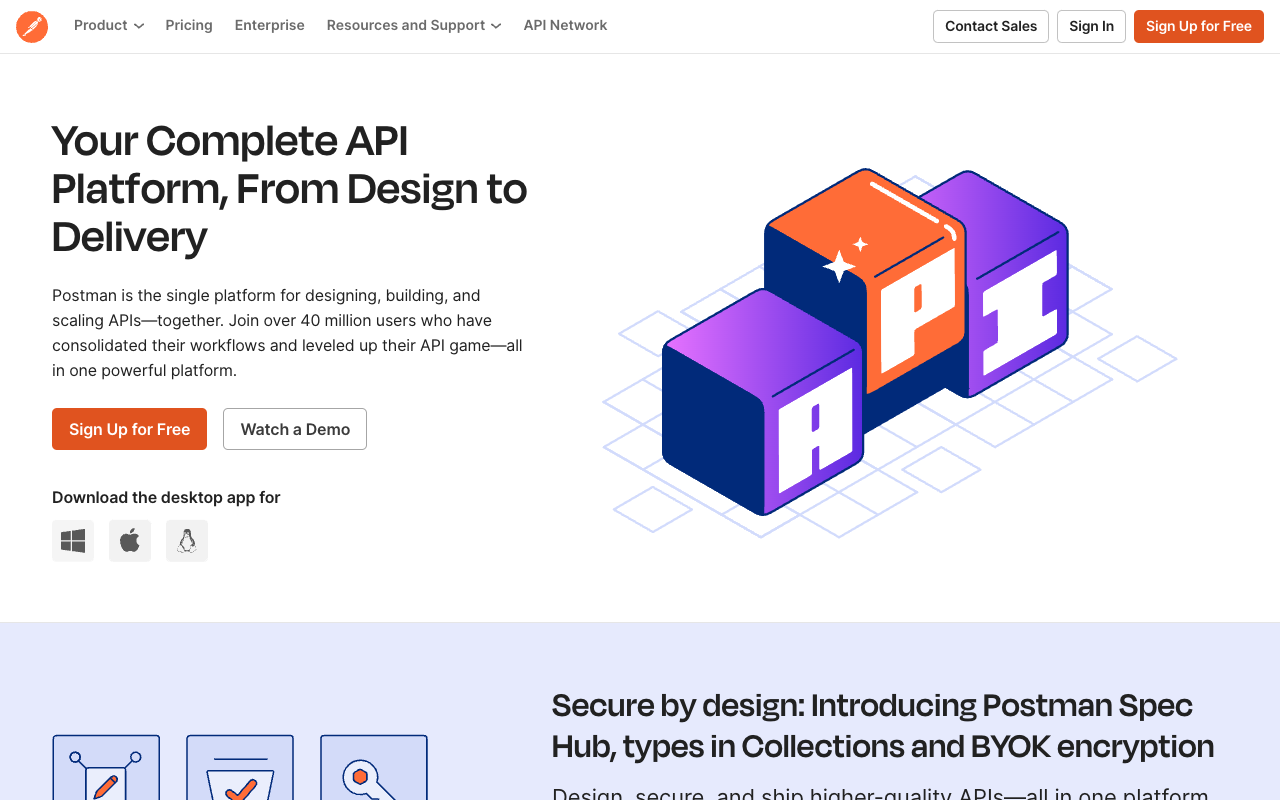Click the Sign In button
Screen dimensions: 1280x800
click(1091, 26)
